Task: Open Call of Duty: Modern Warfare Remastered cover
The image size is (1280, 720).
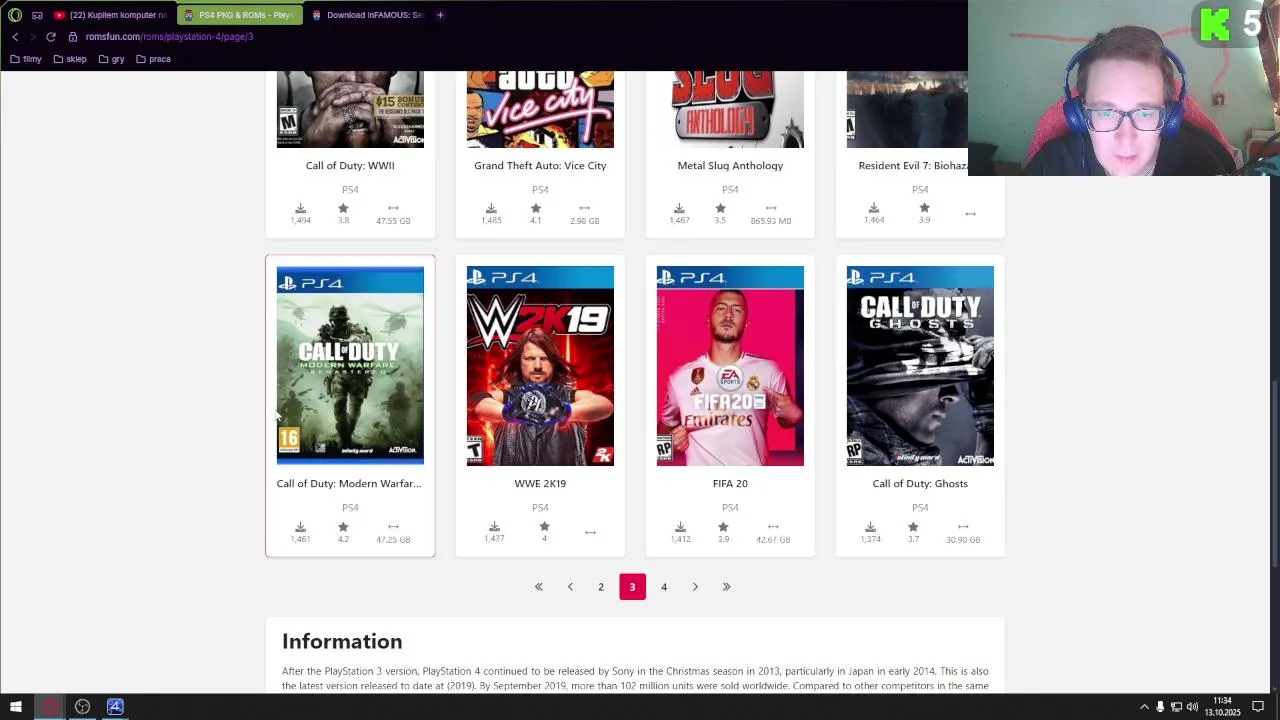Action: pyautogui.click(x=350, y=366)
